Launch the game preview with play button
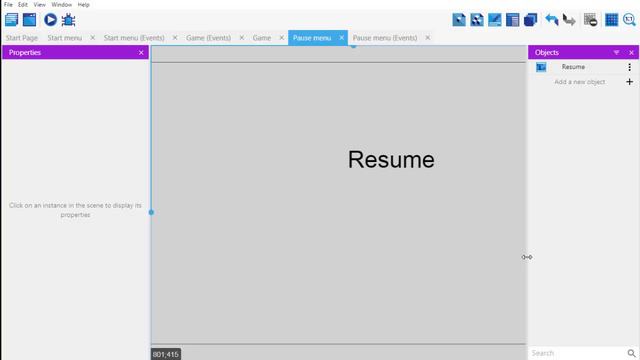The height and width of the screenshot is (360, 640). 50,20
